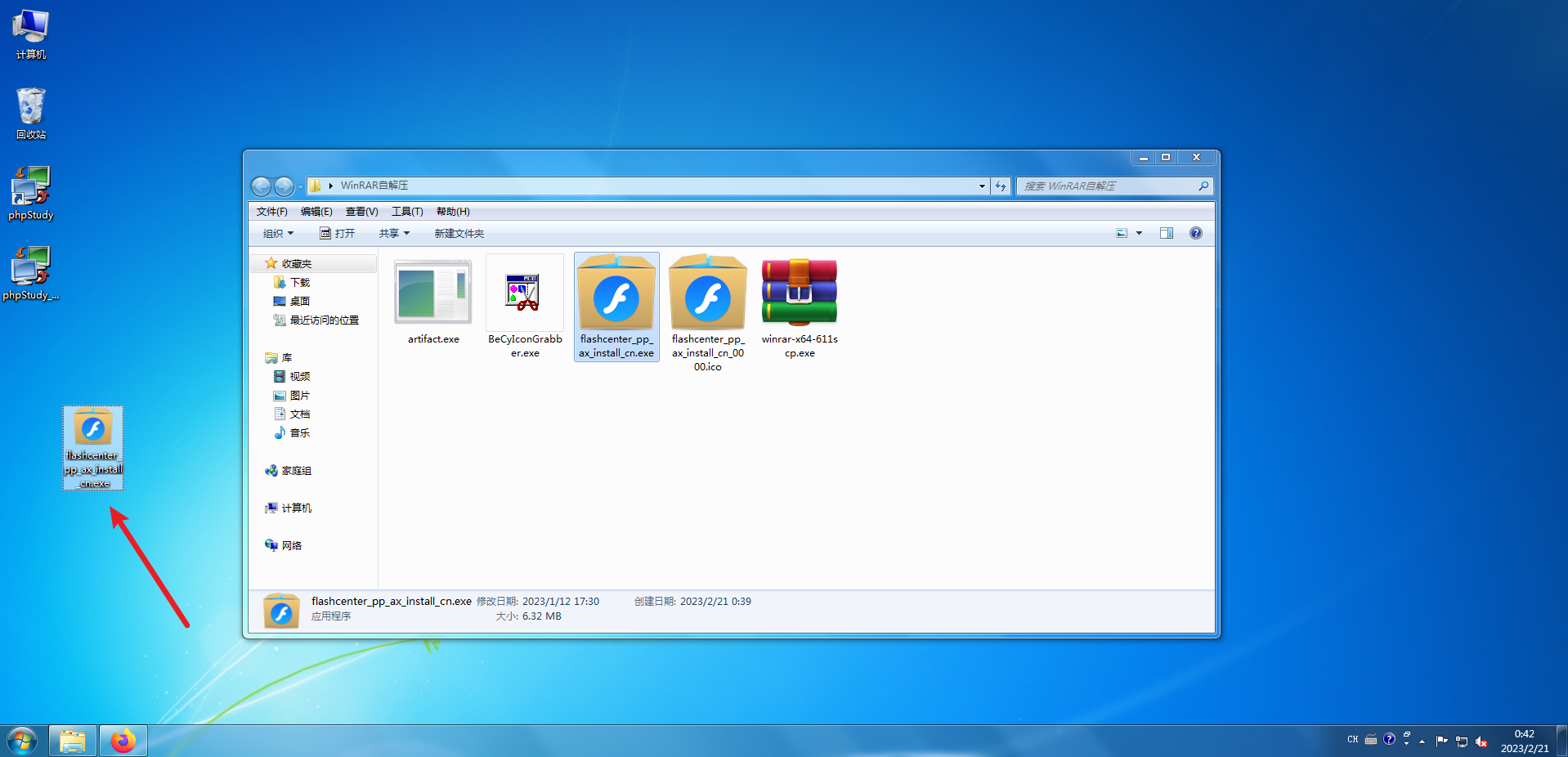Select 库 in the navigation pane

click(287, 358)
